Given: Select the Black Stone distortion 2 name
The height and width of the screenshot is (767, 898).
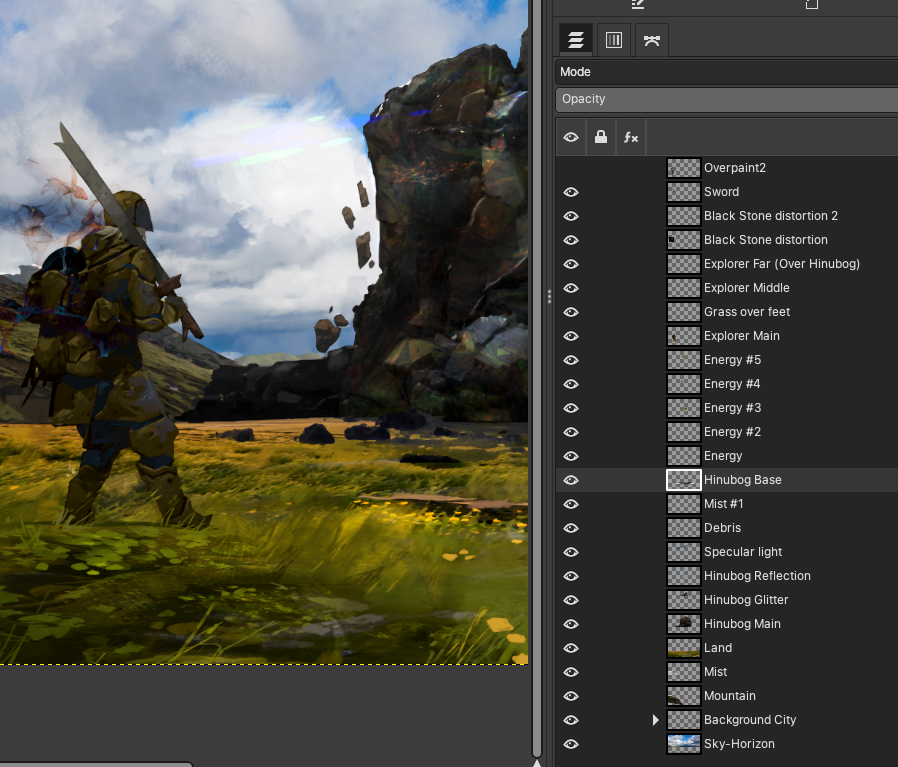Looking at the screenshot, I should [771, 216].
